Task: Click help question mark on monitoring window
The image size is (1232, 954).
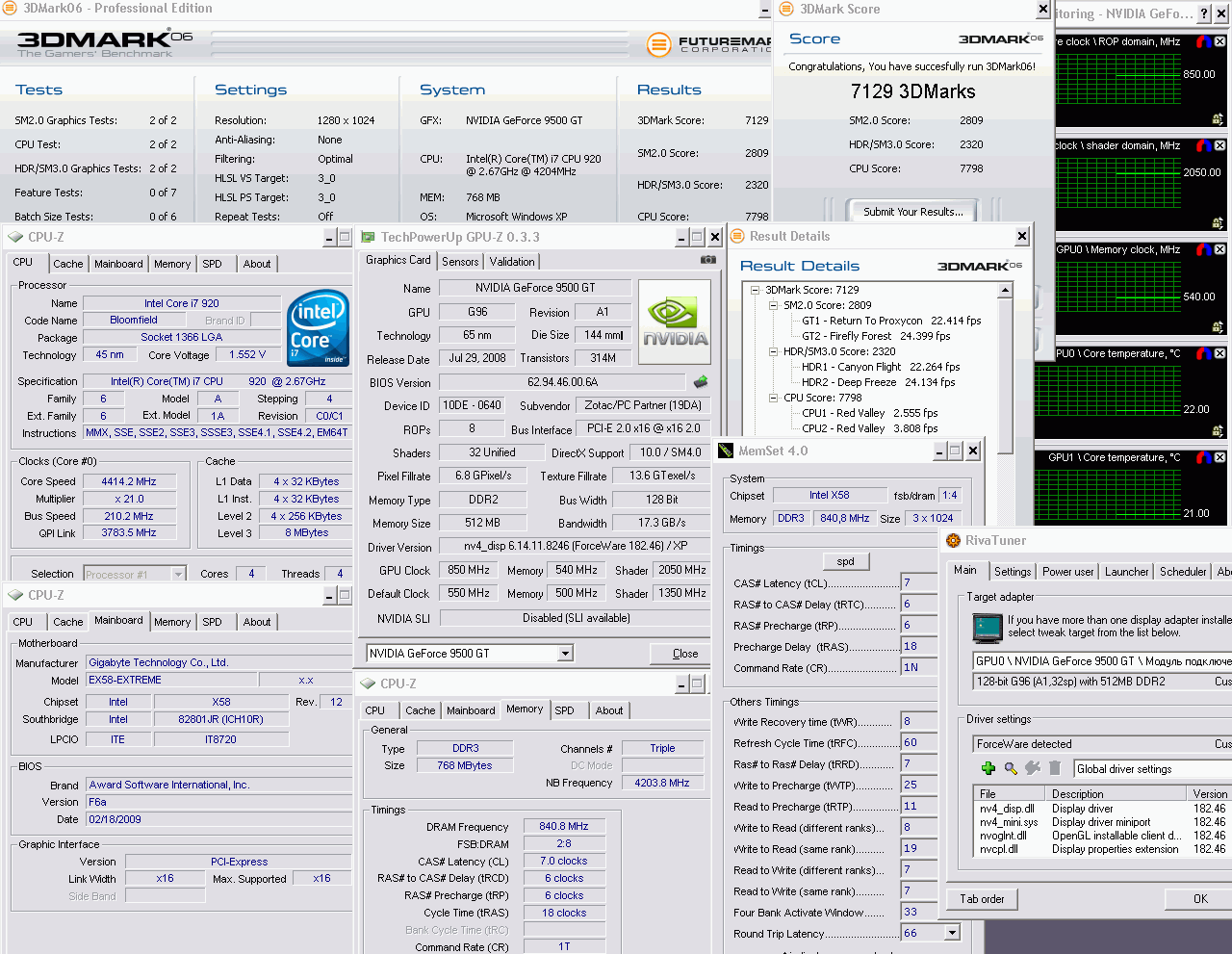Action: pos(1204,13)
